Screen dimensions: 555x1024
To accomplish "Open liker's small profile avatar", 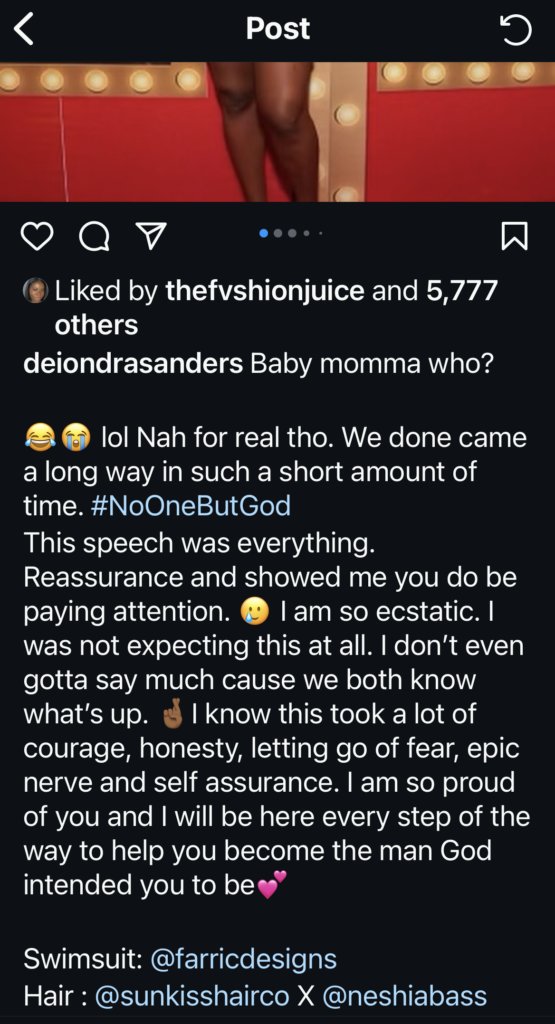I will [x=36, y=291].
